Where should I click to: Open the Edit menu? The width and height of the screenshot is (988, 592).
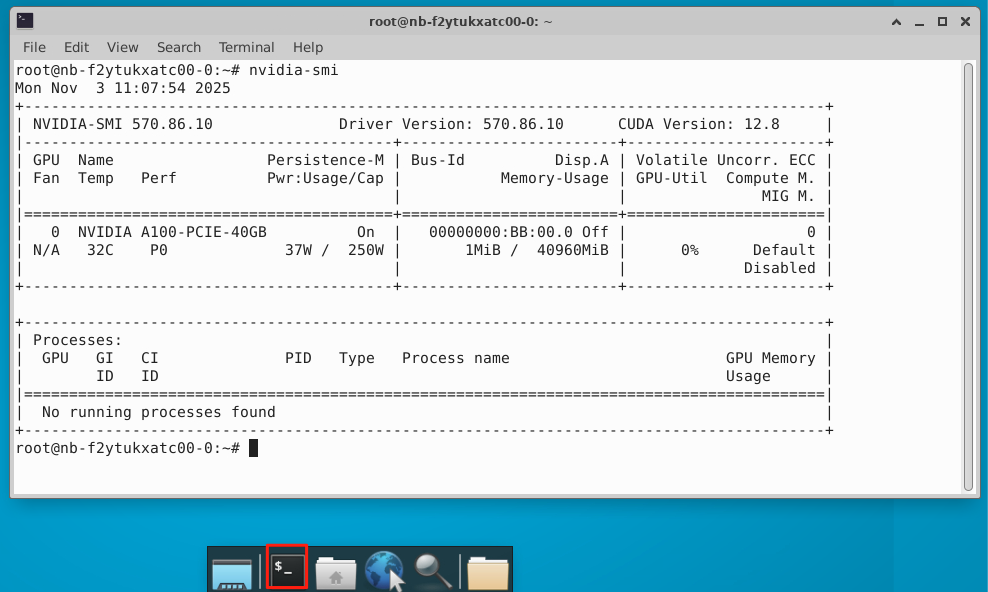76,47
